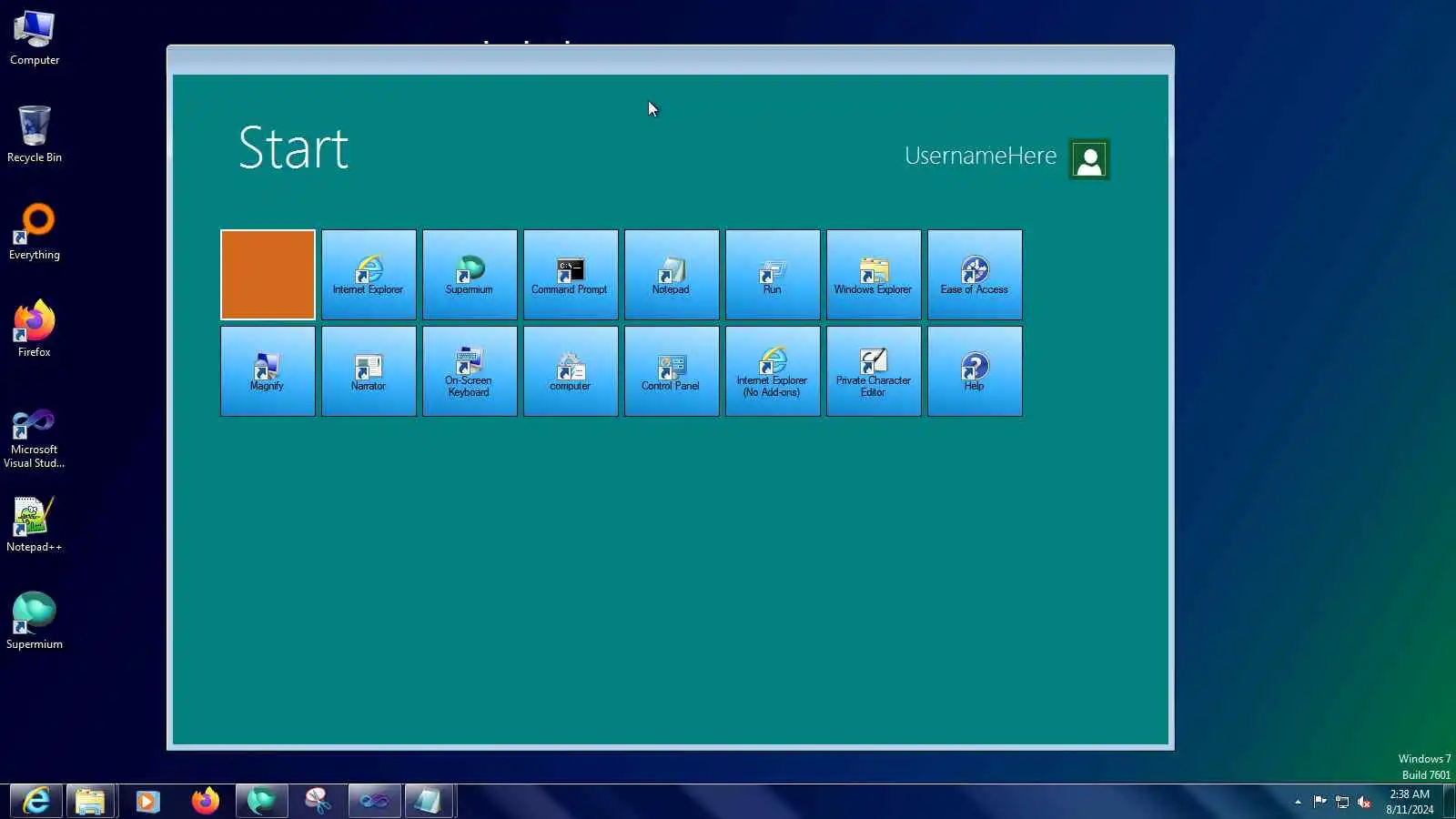Open the Ease of Access tile
Image resolution: width=1456 pixels, height=819 pixels.
pos(975,275)
